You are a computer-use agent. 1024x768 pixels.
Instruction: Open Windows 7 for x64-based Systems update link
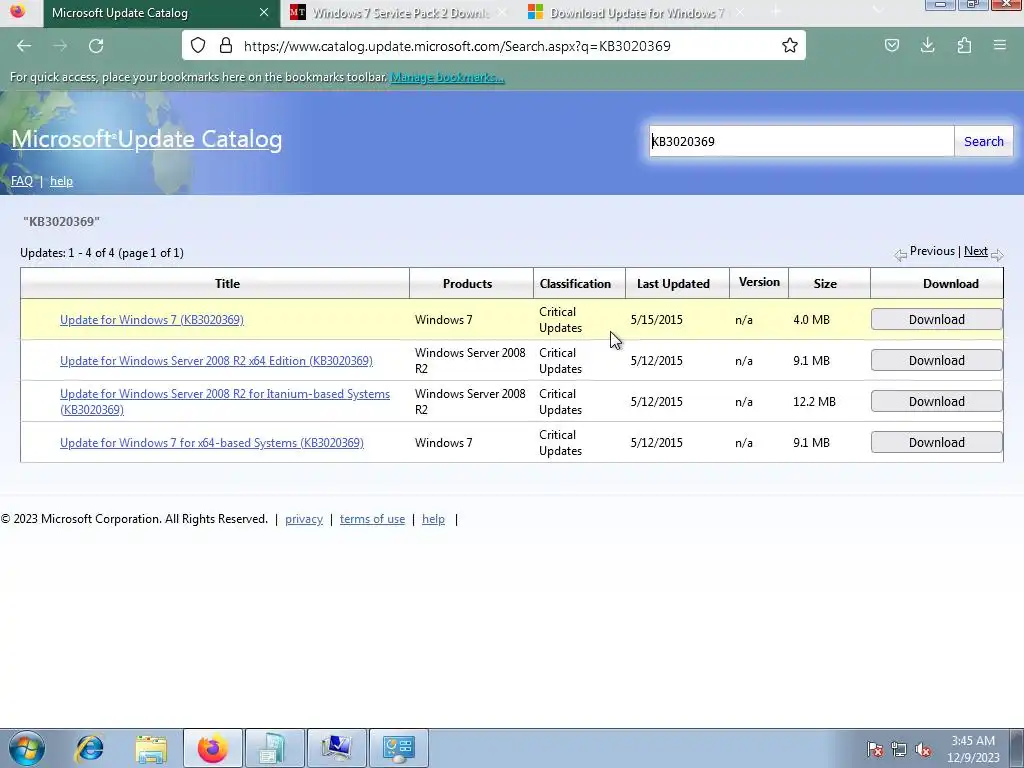click(212, 443)
